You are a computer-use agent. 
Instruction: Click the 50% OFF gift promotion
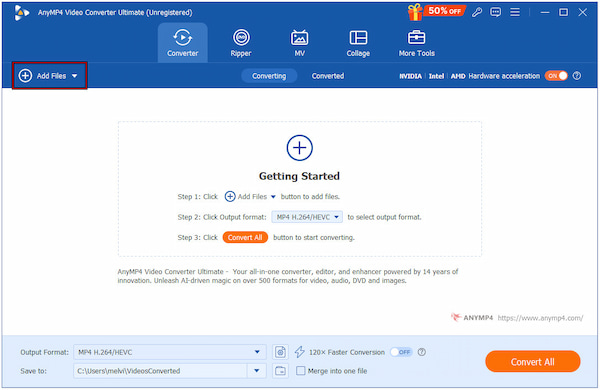click(436, 11)
